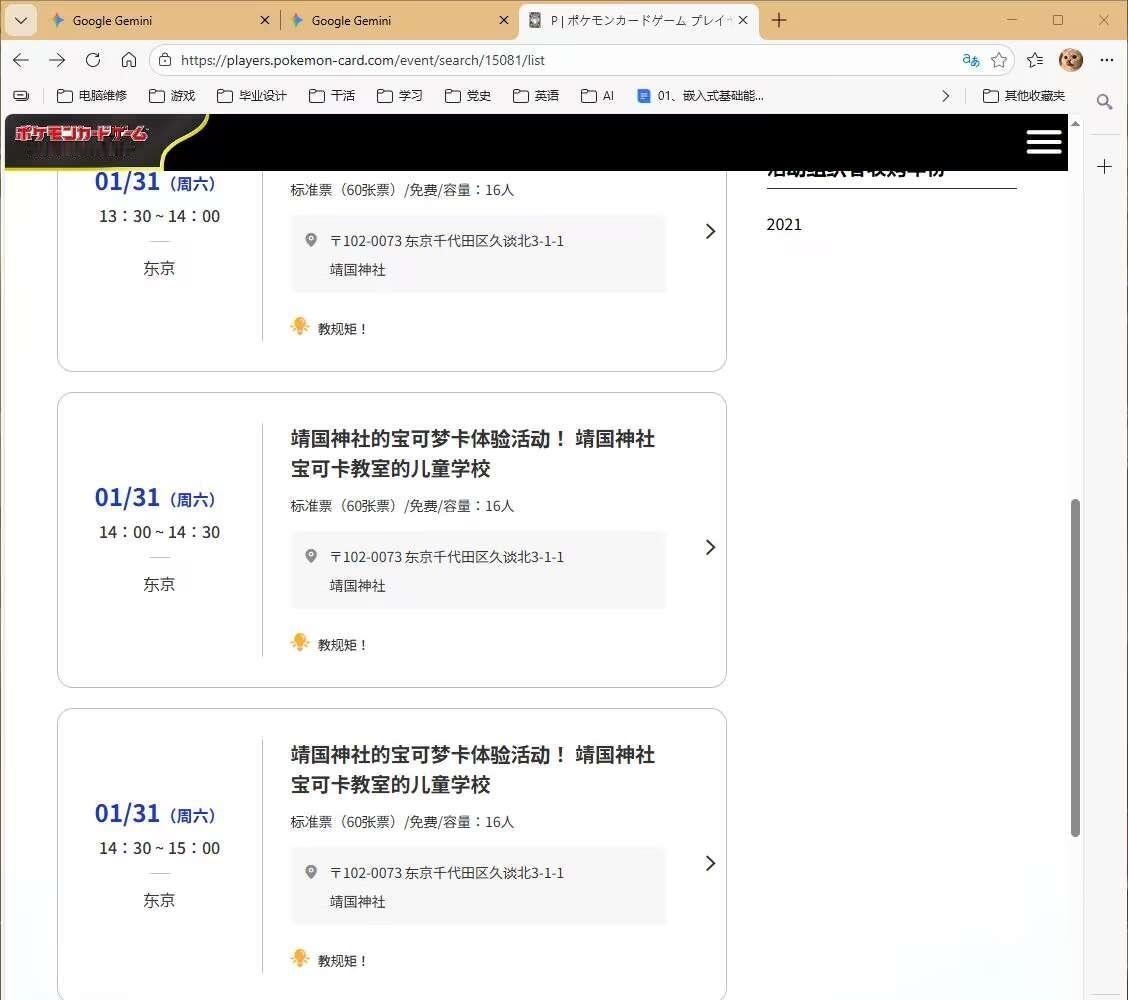Go back to previous page
Image resolution: width=1128 pixels, height=1000 pixels.
coord(21,60)
